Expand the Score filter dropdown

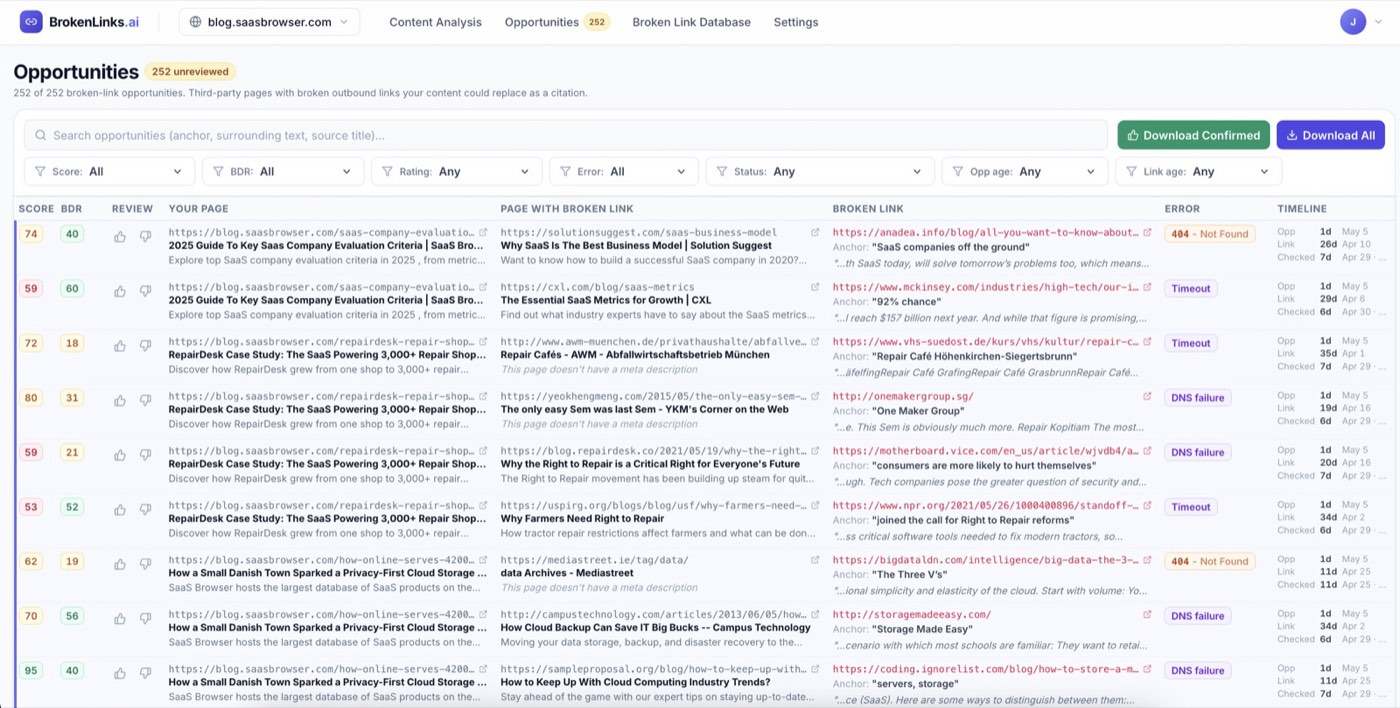(x=109, y=172)
